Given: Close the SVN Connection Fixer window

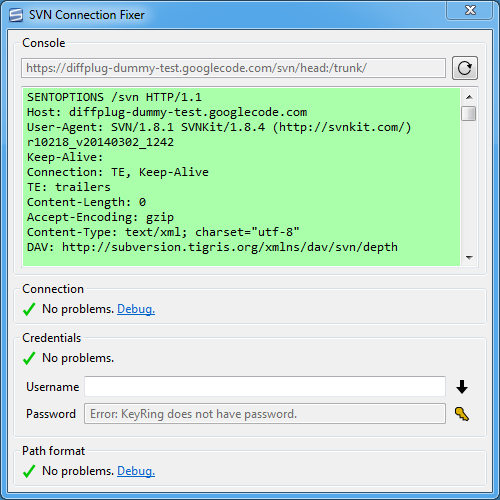Looking at the screenshot, I should pyautogui.click(x=470, y=10).
